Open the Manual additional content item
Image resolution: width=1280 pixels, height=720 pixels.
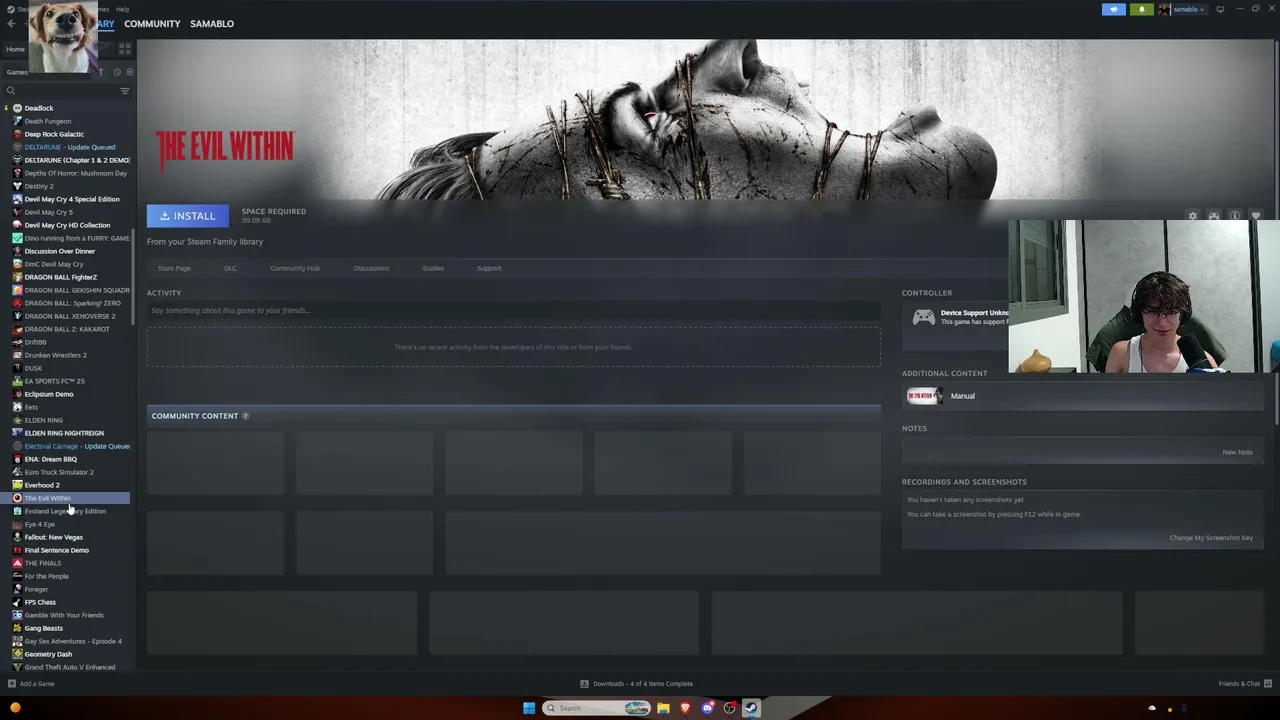click(x=1083, y=396)
